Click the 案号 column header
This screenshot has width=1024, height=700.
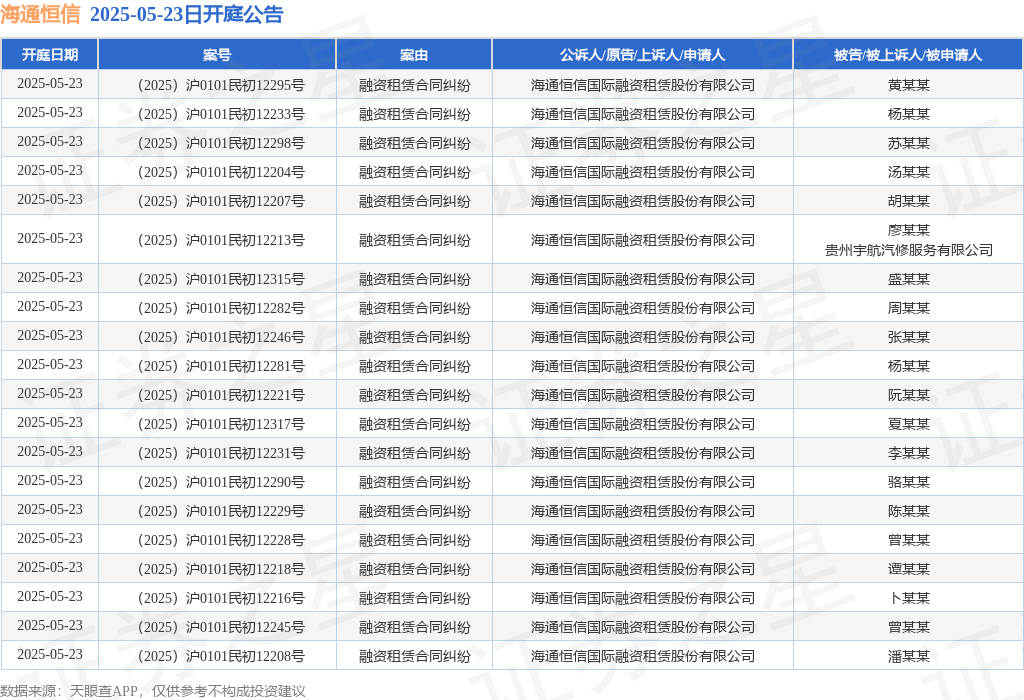point(217,55)
